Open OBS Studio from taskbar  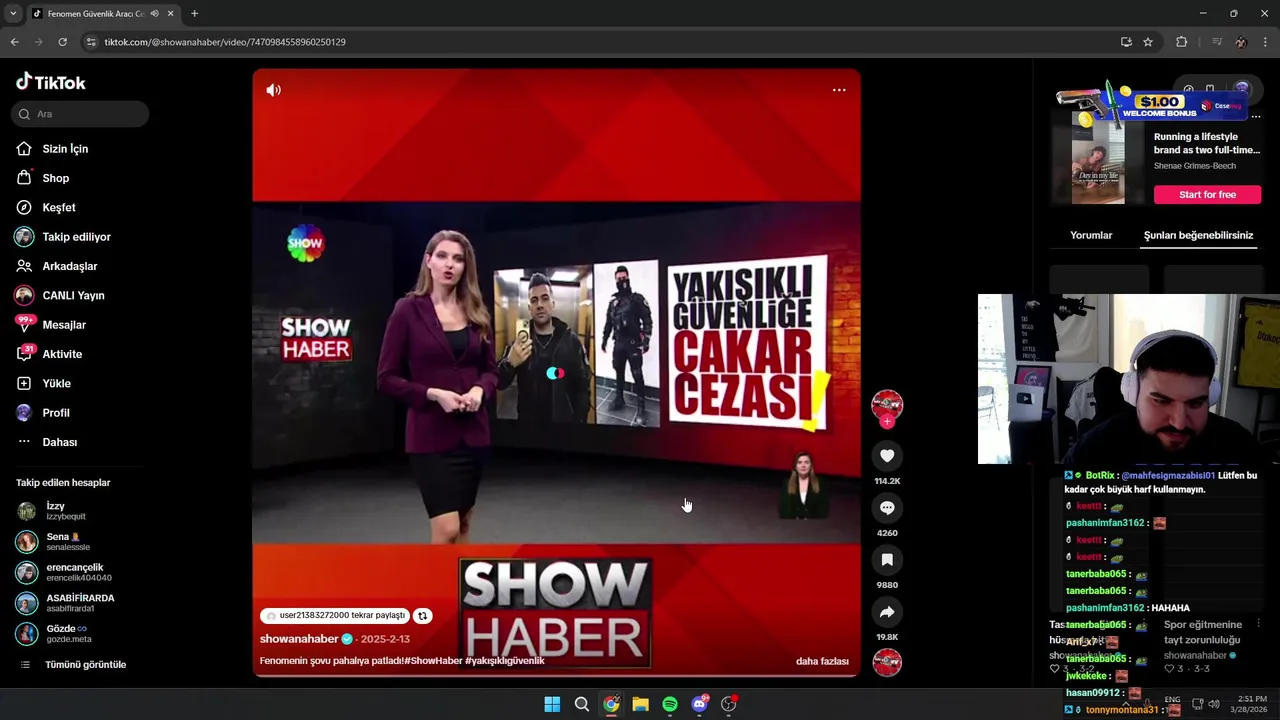pyautogui.click(x=729, y=705)
